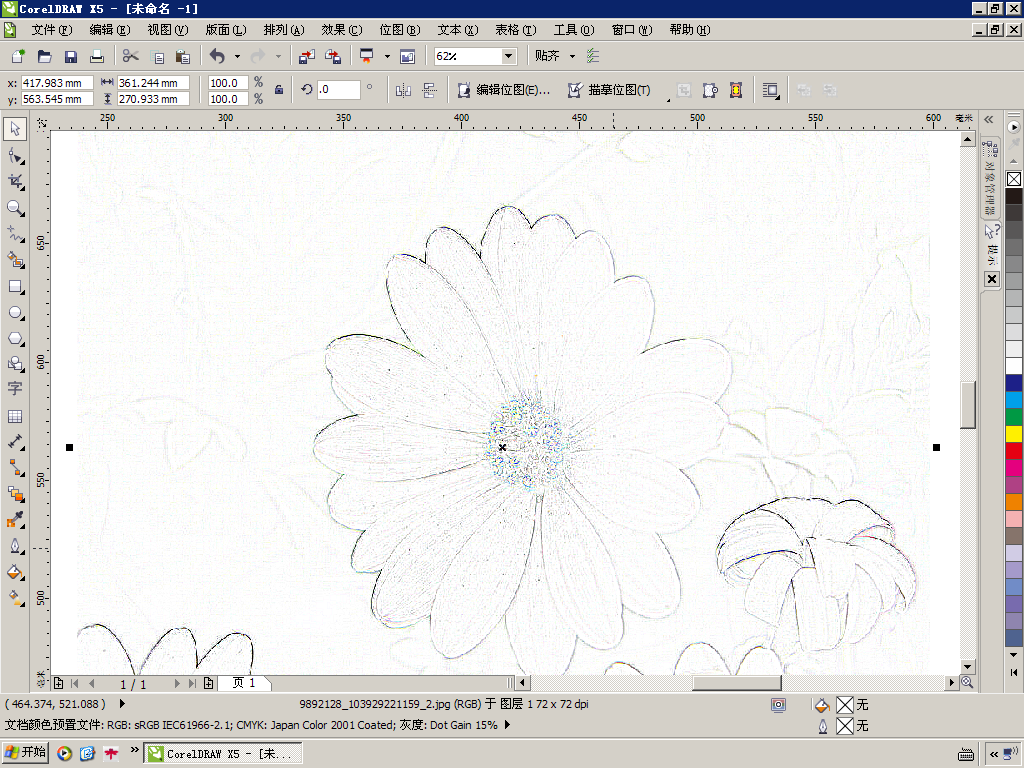Save the document with disk icon
Image resolution: width=1024 pixels, height=768 pixels.
click(71, 56)
